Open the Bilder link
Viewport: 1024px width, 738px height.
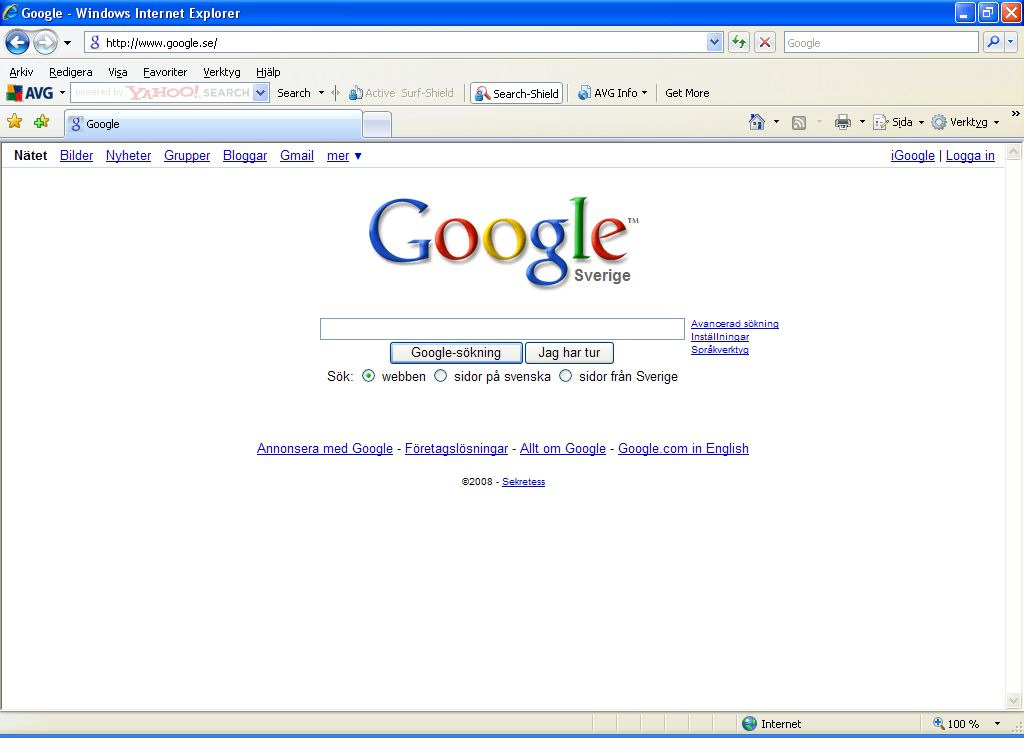(76, 155)
